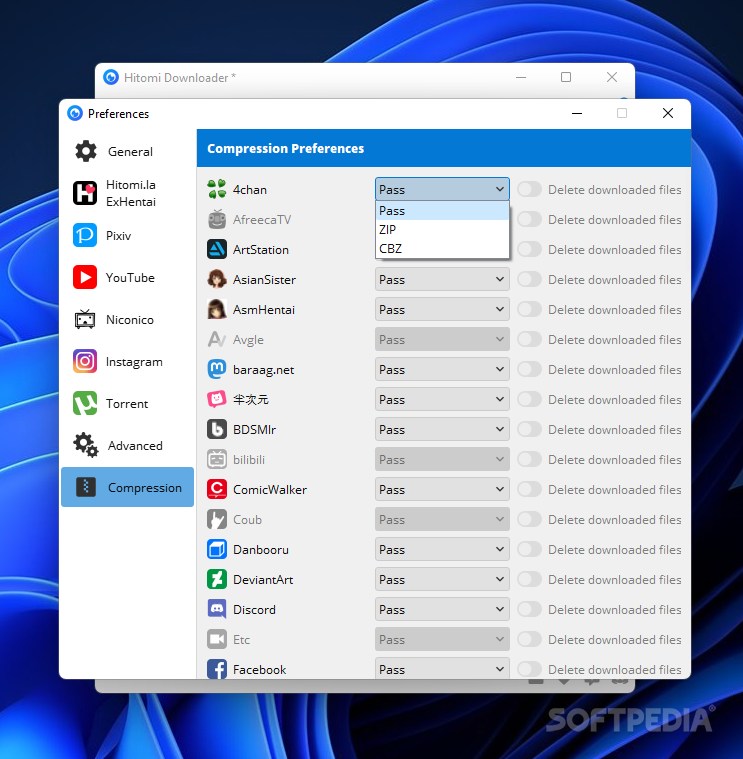Toggle Delete downloaded files for Danbooru
The height and width of the screenshot is (759, 743).
529,549
